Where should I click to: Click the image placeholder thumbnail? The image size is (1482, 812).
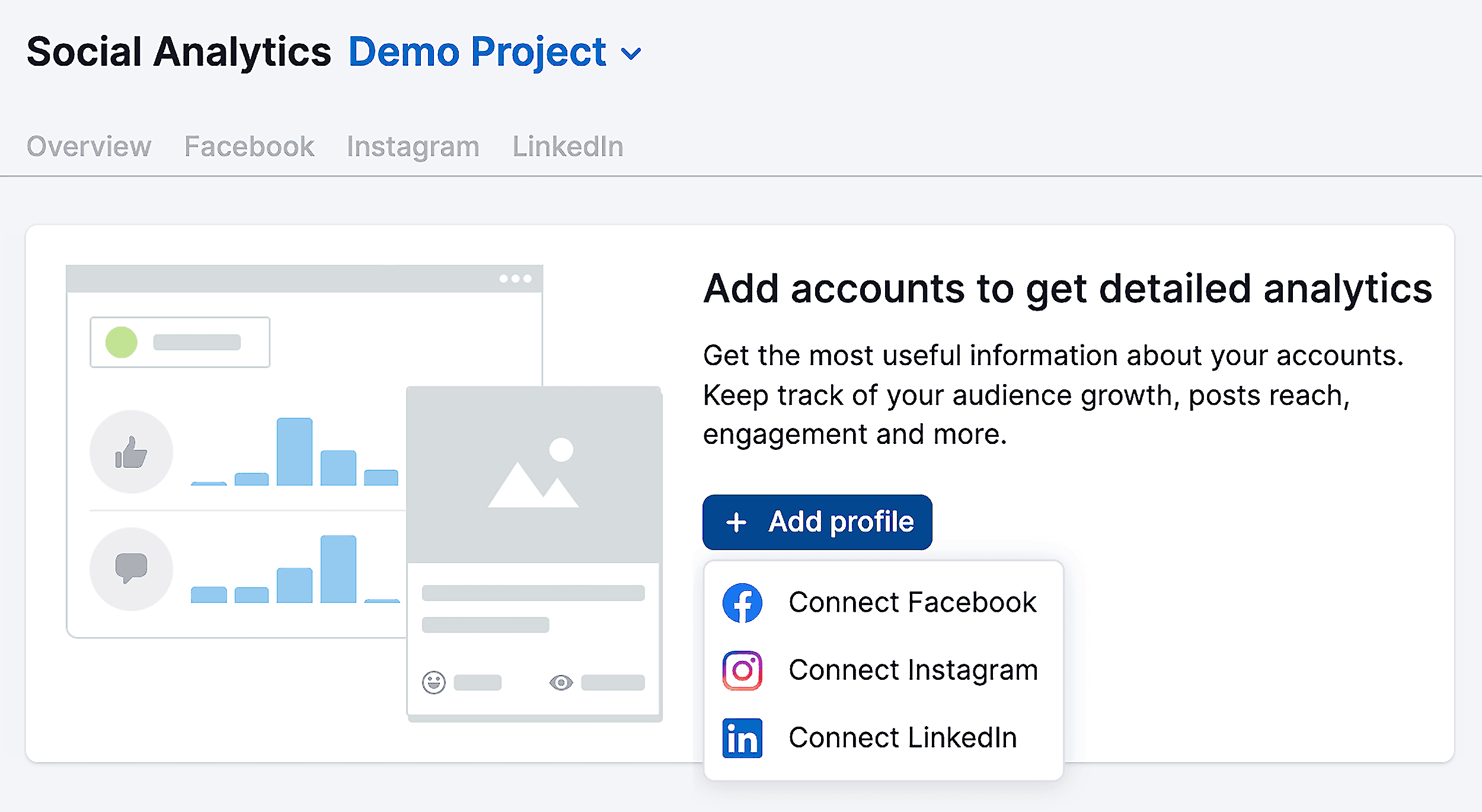(x=534, y=475)
